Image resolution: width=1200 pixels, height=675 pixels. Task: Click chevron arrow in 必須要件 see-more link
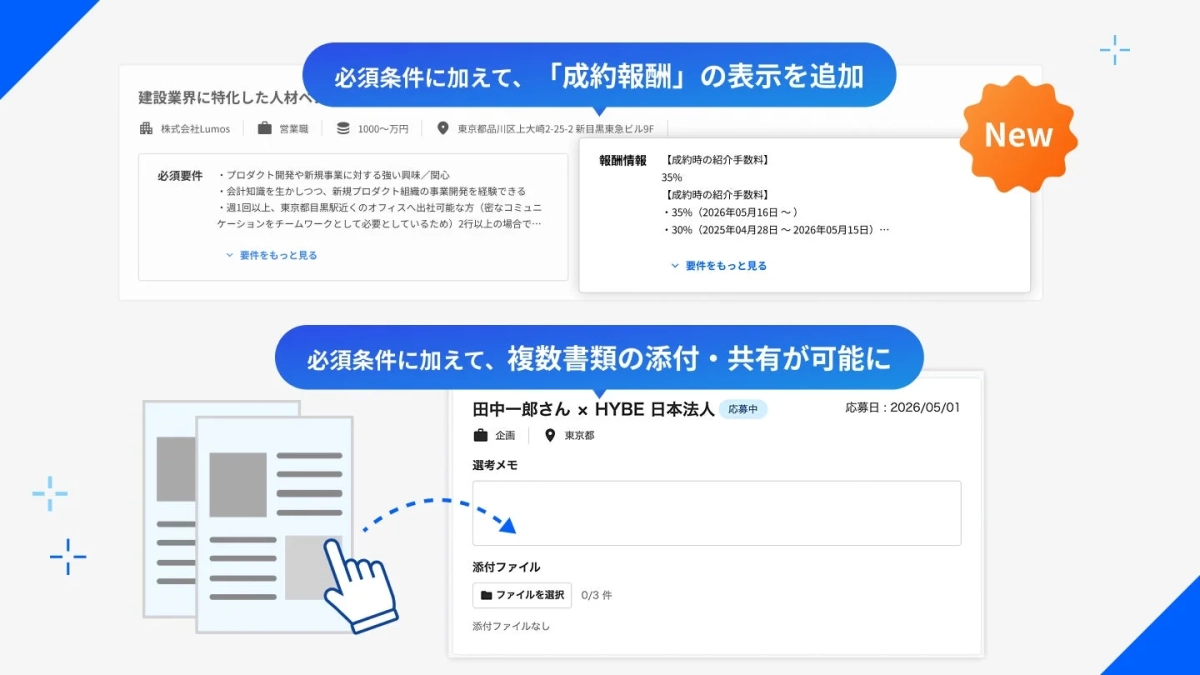pos(229,256)
